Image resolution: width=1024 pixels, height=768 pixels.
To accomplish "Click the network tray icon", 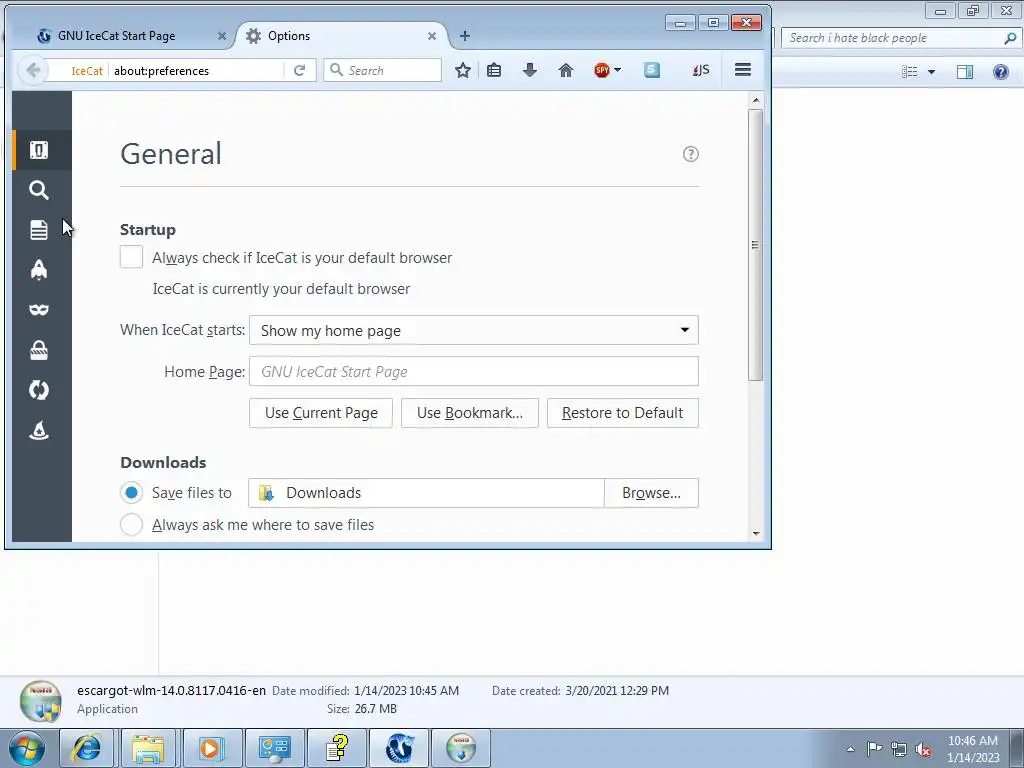I will (x=899, y=749).
